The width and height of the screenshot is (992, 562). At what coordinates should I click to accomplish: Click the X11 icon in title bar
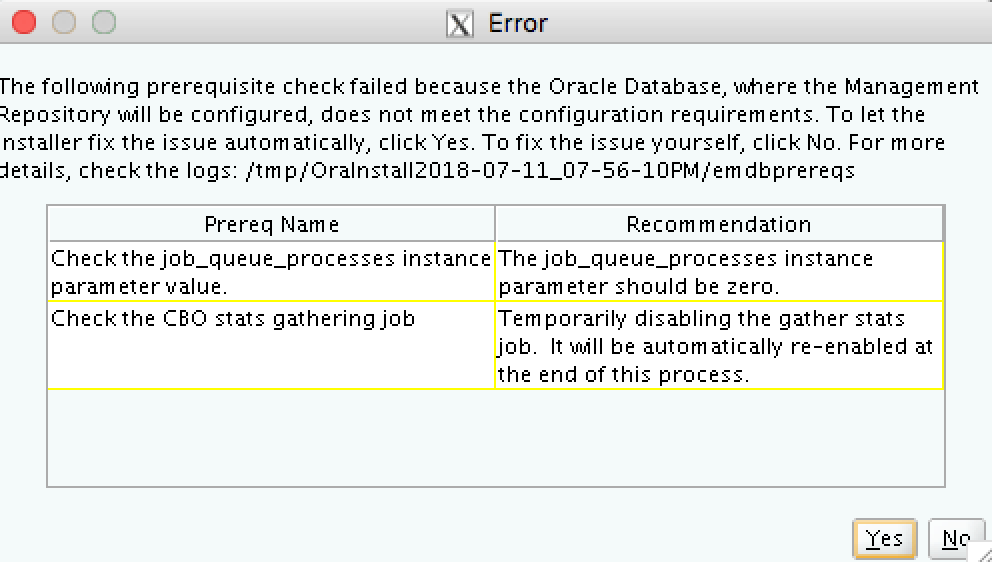[459, 24]
